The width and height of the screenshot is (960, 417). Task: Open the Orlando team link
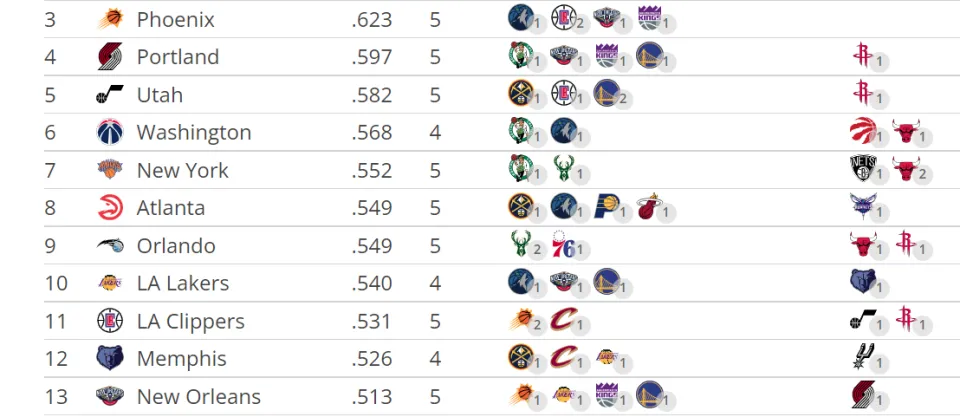pos(176,246)
